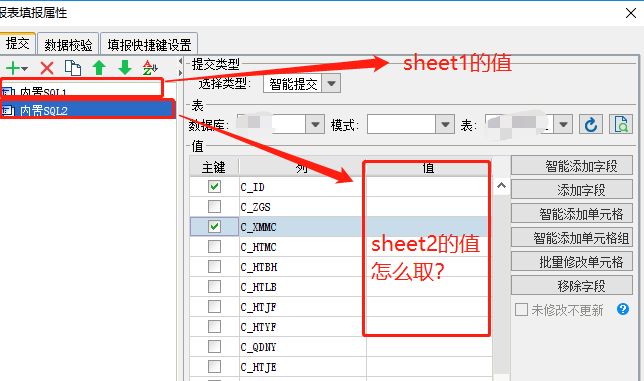Uncheck the primary key for C_XMMC
This screenshot has height=381, width=644.
(214, 226)
